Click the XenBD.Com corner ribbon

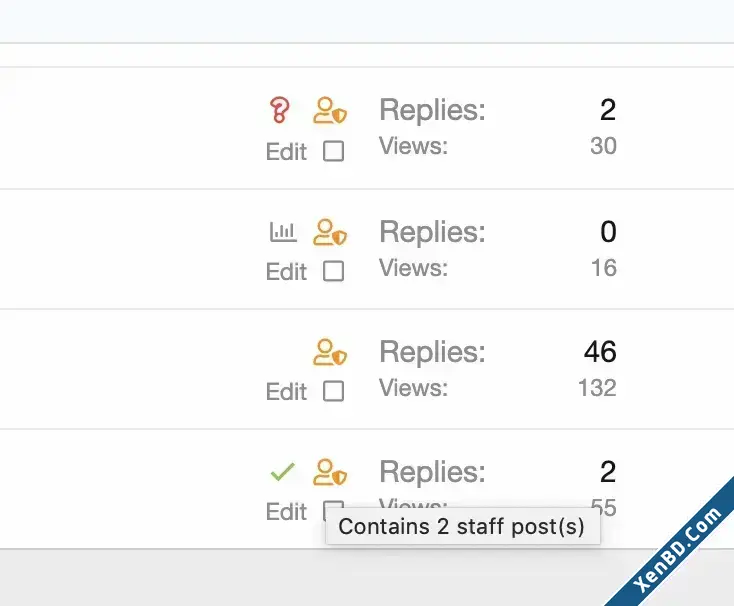point(674,548)
